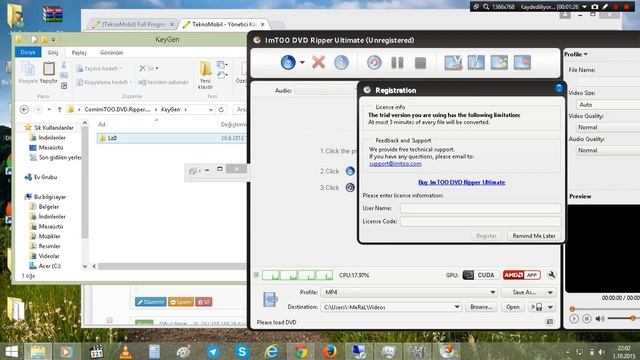
Task: Click the explorer horizontal scrollbar
Action: [x=172, y=266]
